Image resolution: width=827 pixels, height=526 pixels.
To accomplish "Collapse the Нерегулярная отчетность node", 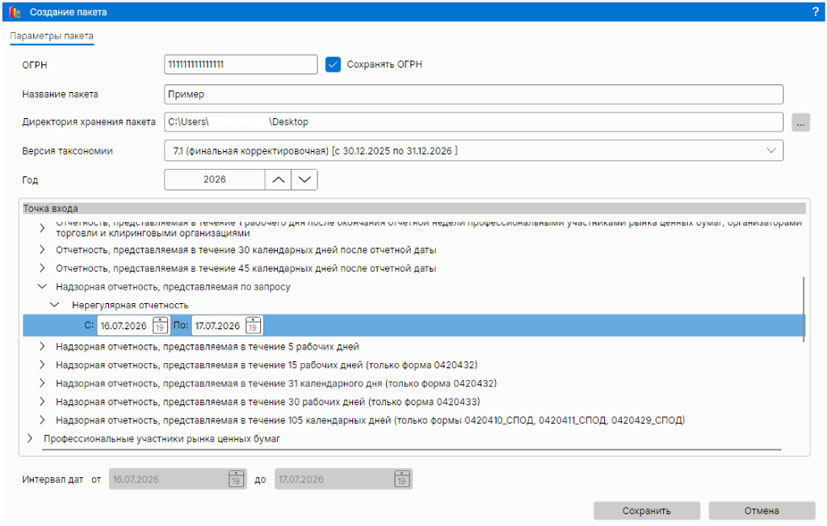I will pos(58,305).
